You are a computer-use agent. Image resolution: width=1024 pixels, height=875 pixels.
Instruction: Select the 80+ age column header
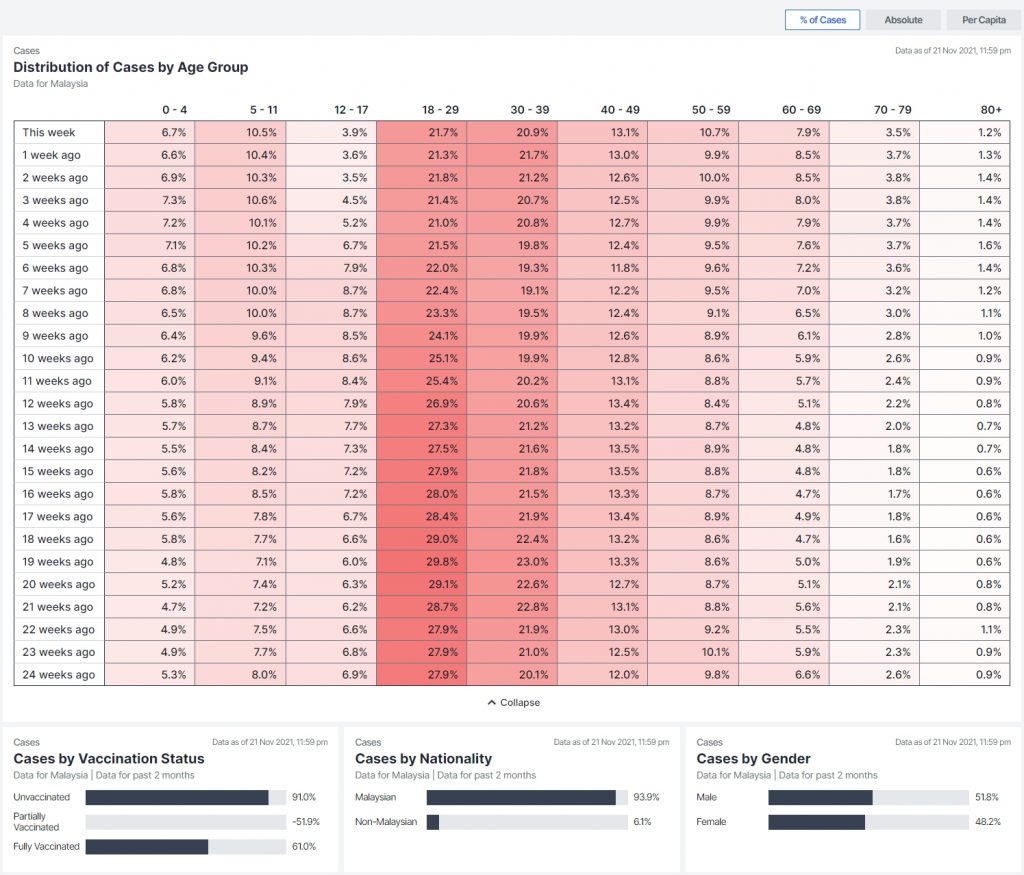point(990,109)
